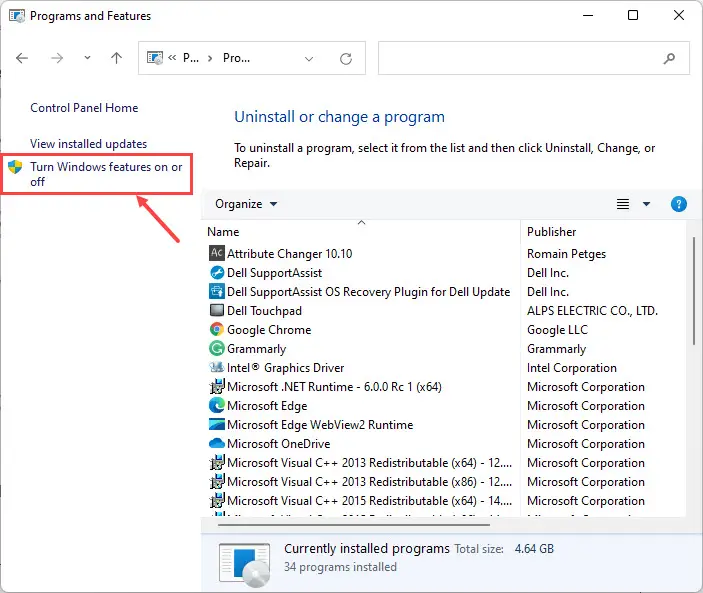
Task: Click the Programs and Features title bar icon
Action: [17, 16]
